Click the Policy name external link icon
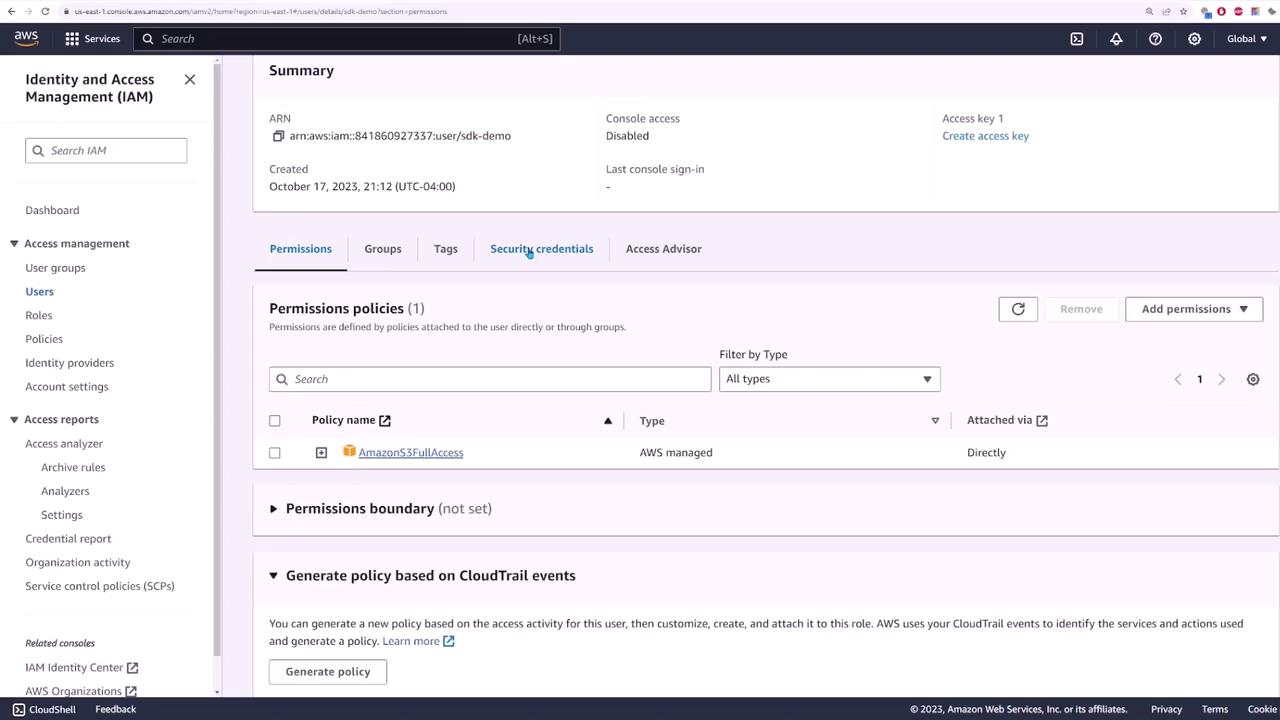 [x=385, y=421]
